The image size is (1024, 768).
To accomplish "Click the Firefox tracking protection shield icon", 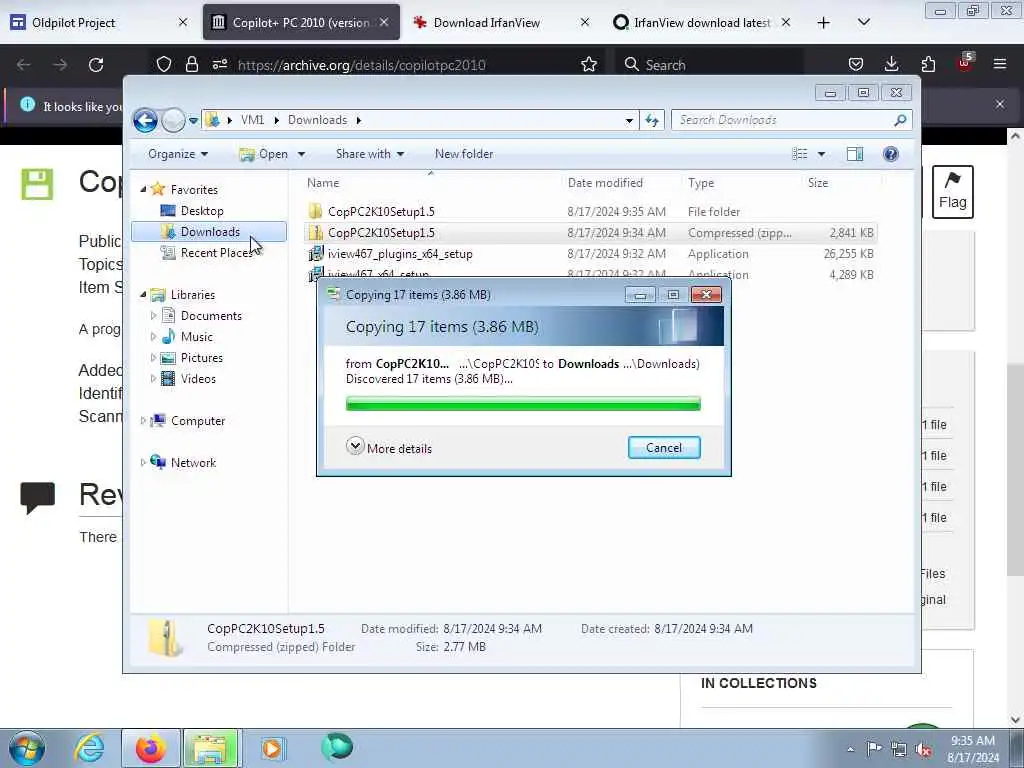I will 164,65.
